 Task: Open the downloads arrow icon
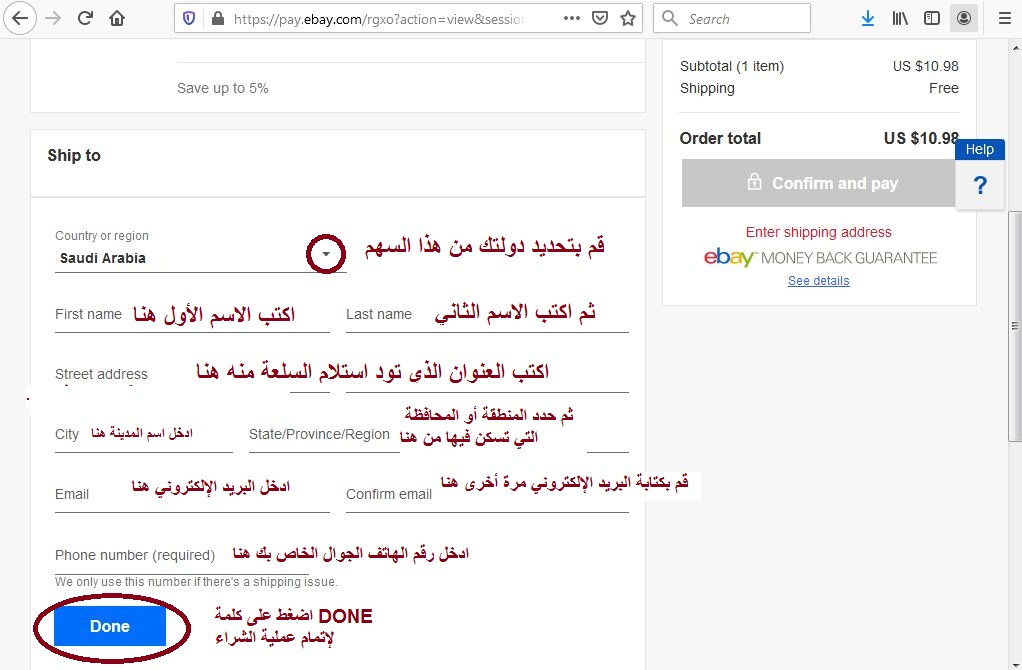pyautogui.click(x=866, y=18)
